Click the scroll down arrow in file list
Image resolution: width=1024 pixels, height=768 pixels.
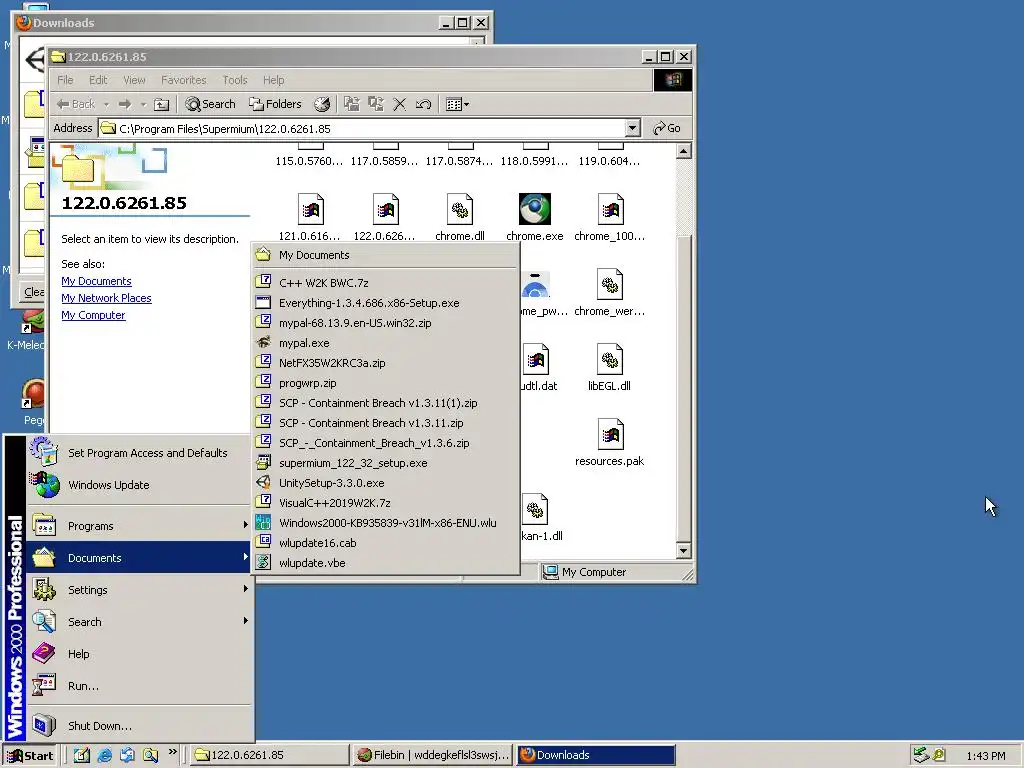[x=683, y=551]
